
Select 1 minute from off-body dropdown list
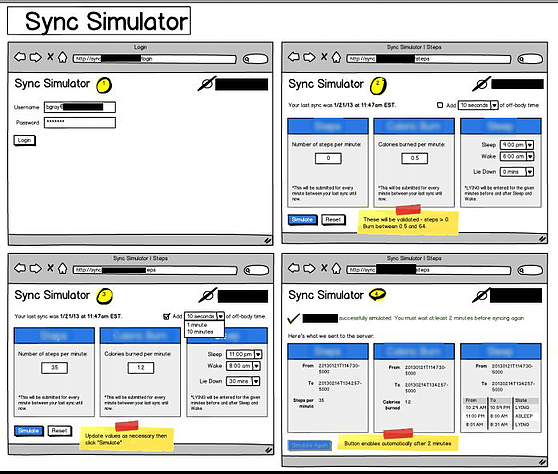(197, 325)
